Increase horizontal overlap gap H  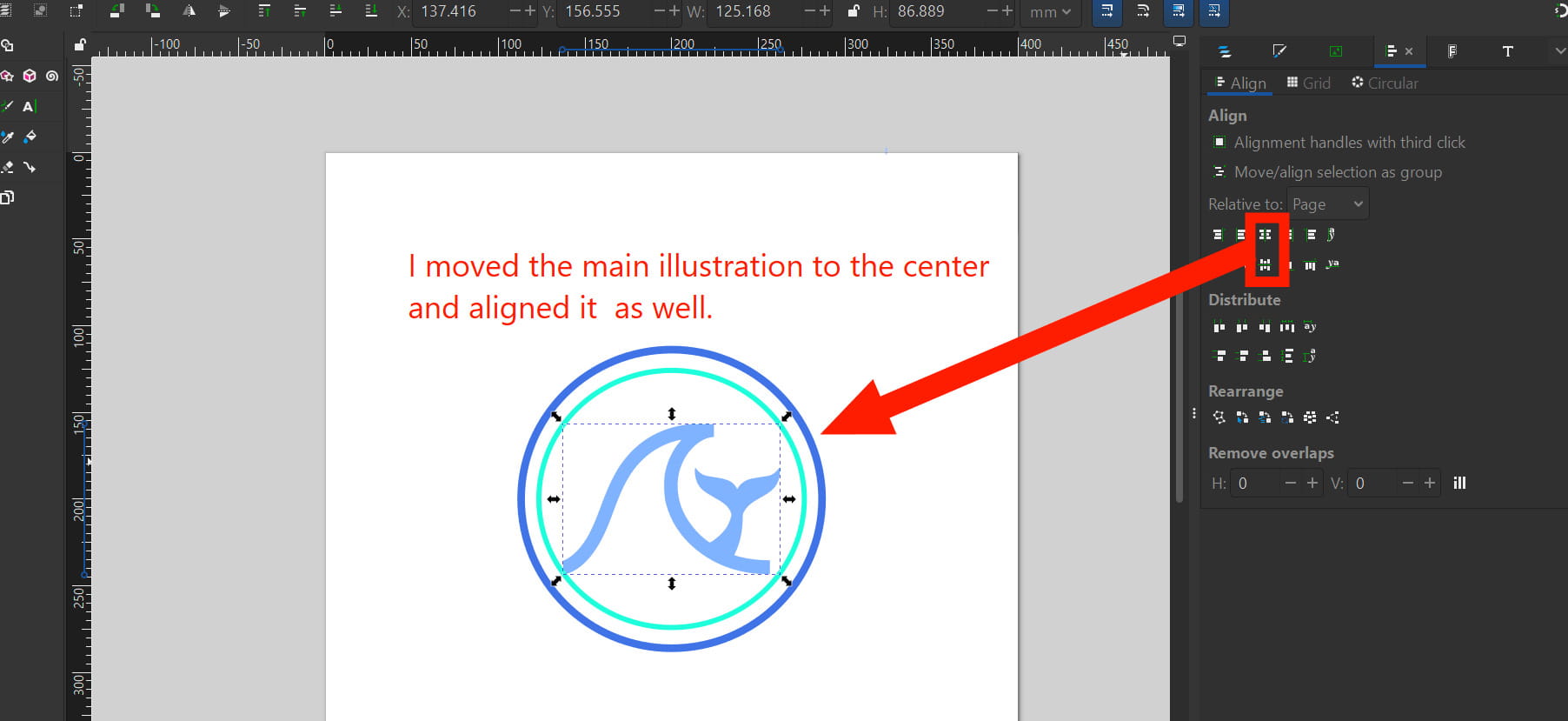(1312, 483)
